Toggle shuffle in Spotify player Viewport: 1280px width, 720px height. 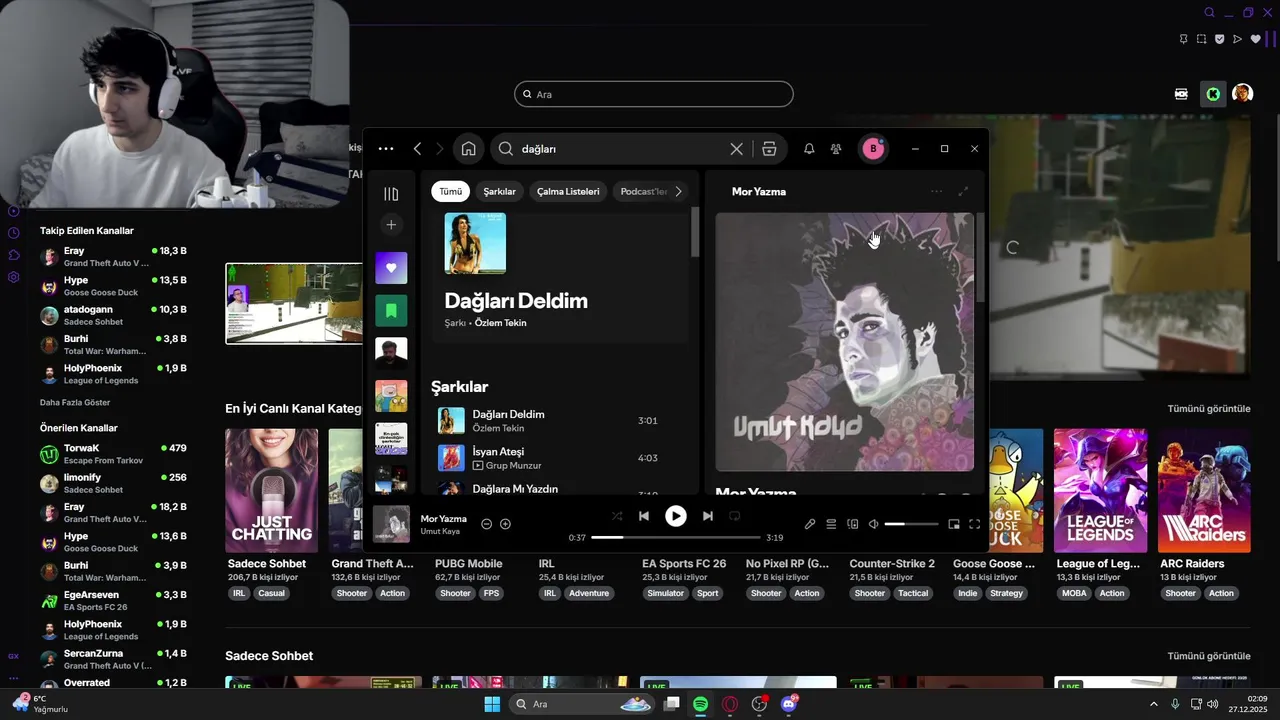pos(617,516)
